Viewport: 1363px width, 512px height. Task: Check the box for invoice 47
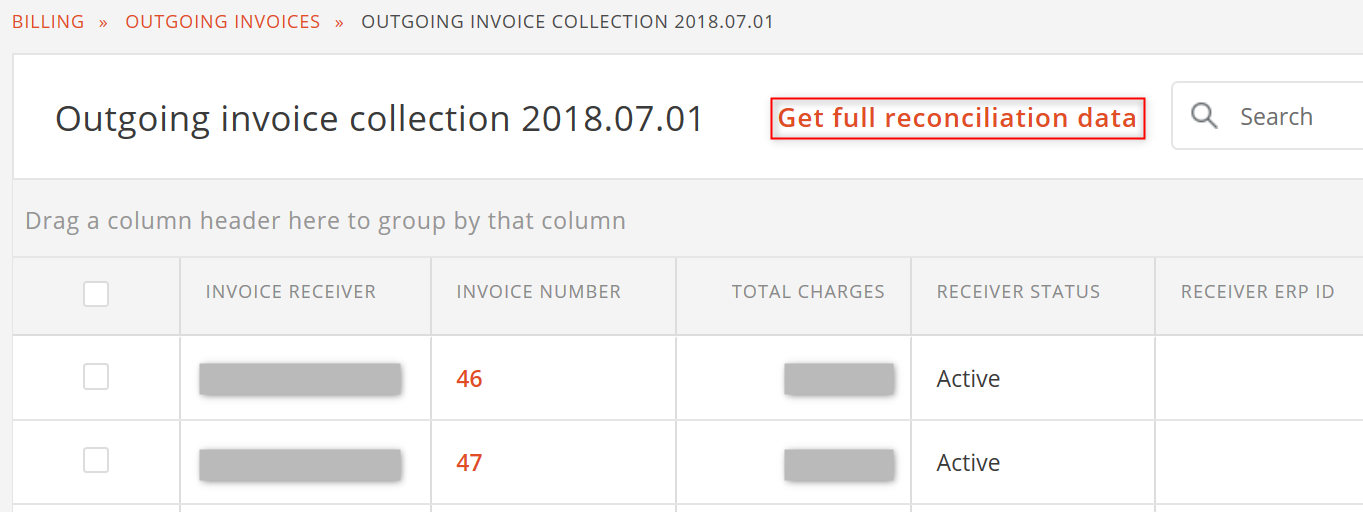96,460
